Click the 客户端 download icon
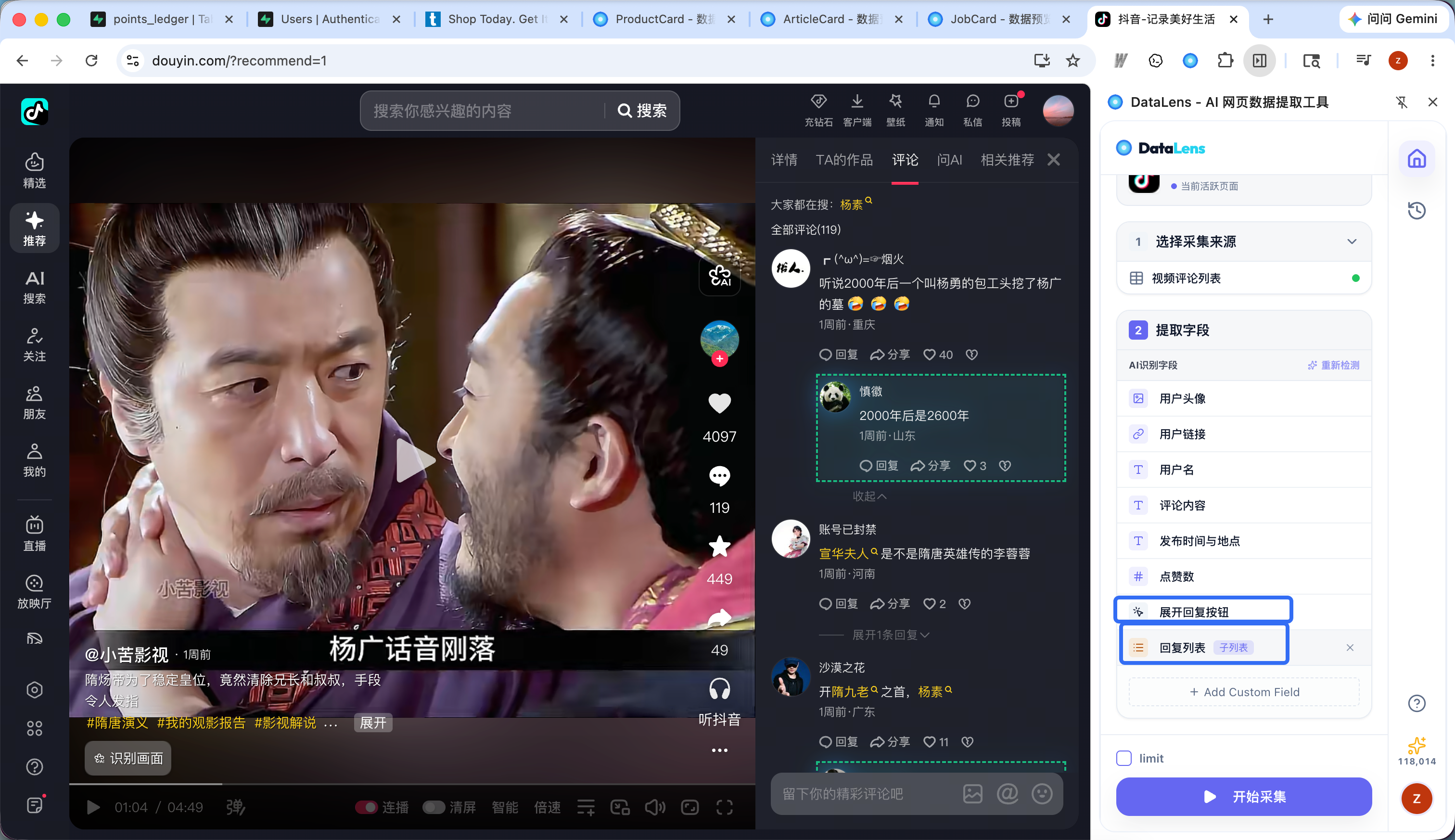This screenshot has height=840, width=1455. (x=857, y=110)
